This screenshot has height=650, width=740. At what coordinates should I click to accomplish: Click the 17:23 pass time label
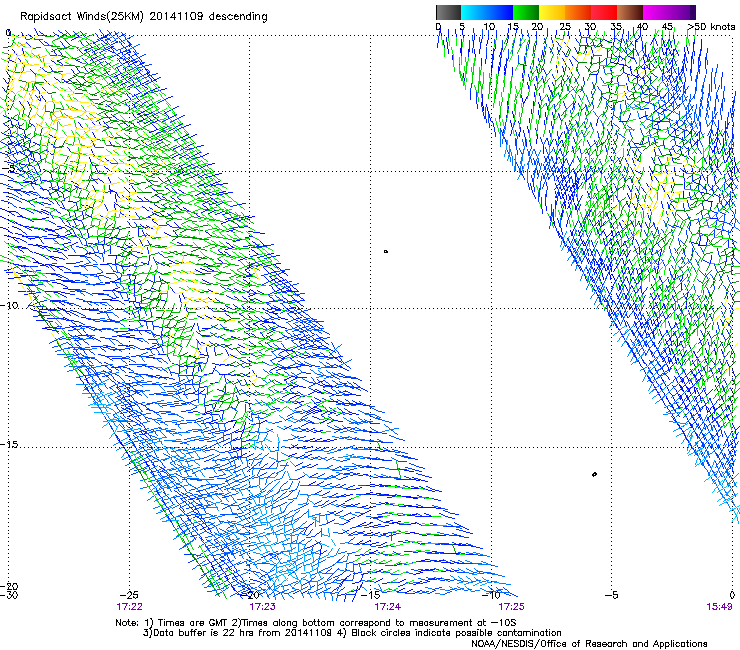(262, 607)
